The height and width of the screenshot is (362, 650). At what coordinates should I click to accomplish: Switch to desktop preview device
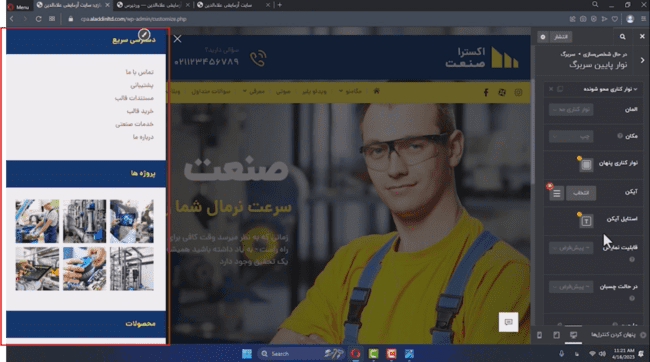[x=573, y=335]
